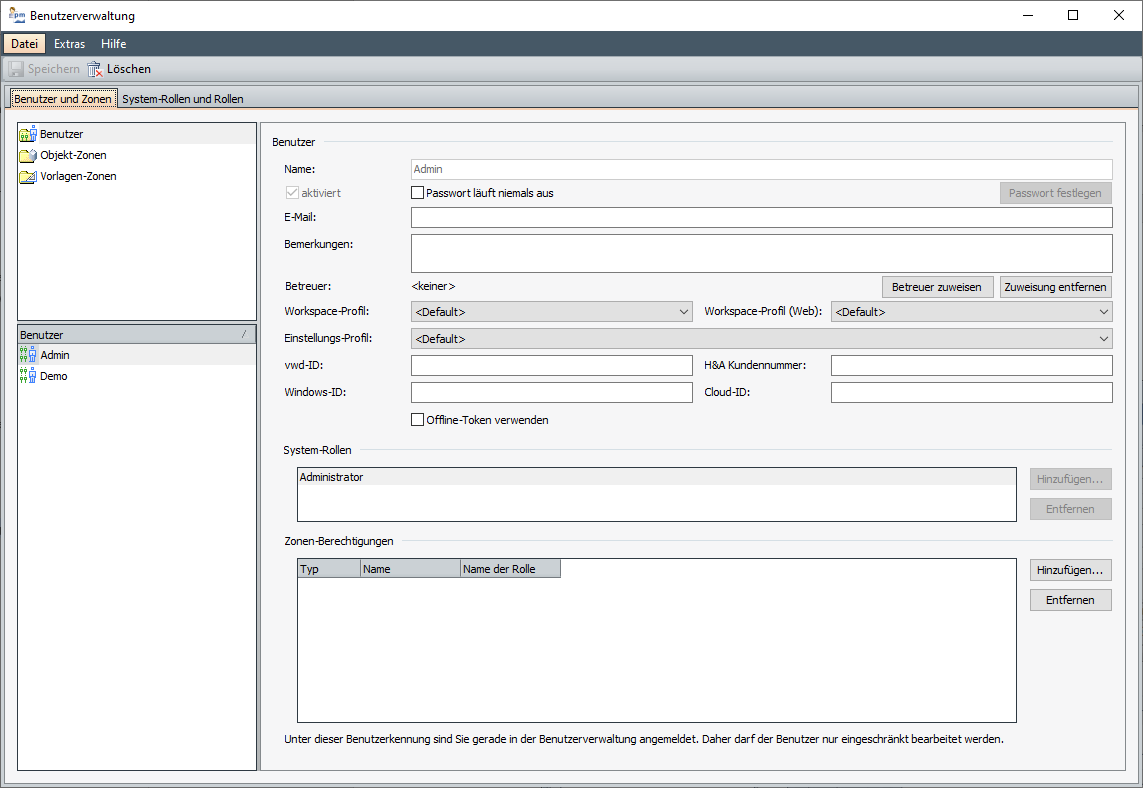Select the Benutzer tree icon

pyautogui.click(x=28, y=134)
